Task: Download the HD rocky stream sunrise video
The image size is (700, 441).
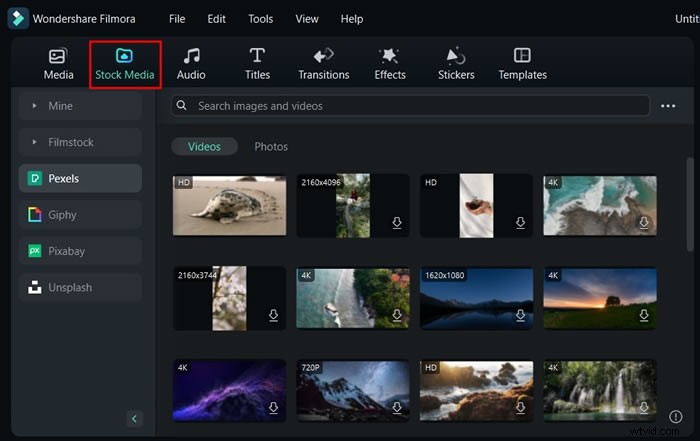Action: (520, 408)
